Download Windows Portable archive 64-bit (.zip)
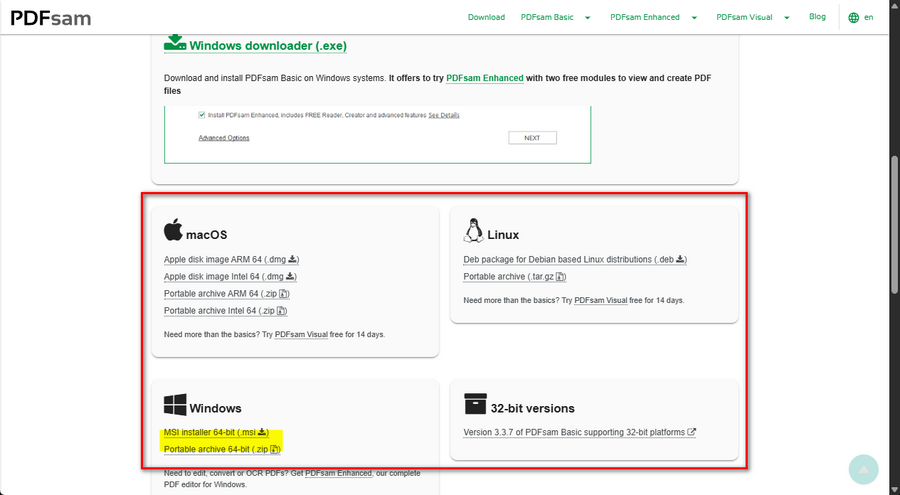 (222, 449)
